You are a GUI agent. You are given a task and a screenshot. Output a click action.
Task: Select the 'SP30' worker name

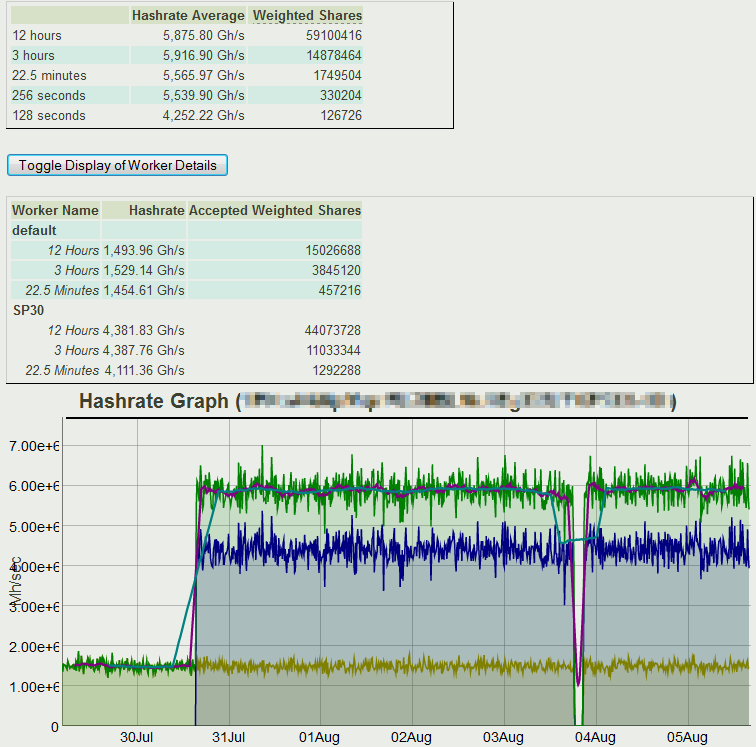28,310
